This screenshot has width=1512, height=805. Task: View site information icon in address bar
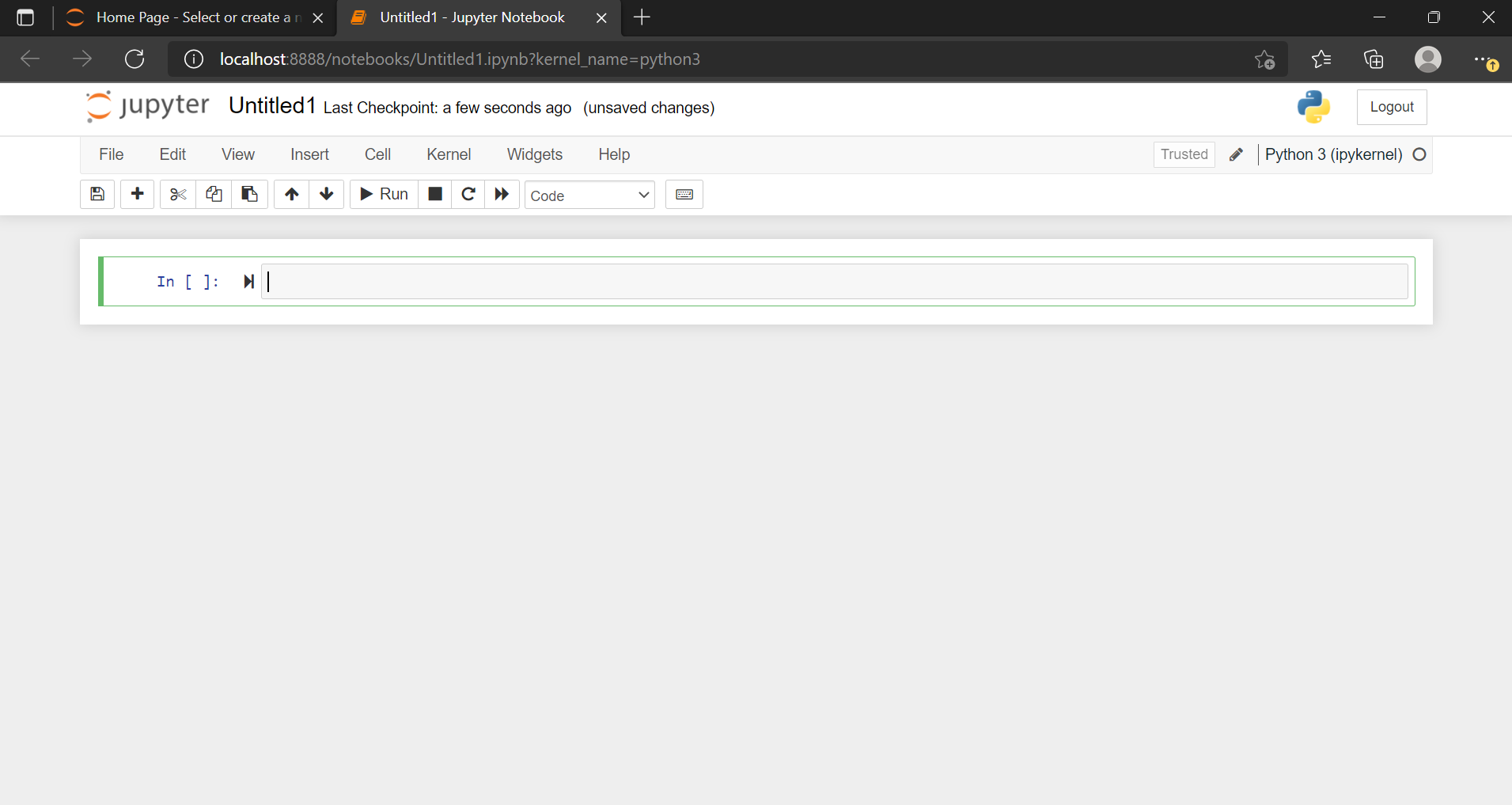pyautogui.click(x=194, y=59)
